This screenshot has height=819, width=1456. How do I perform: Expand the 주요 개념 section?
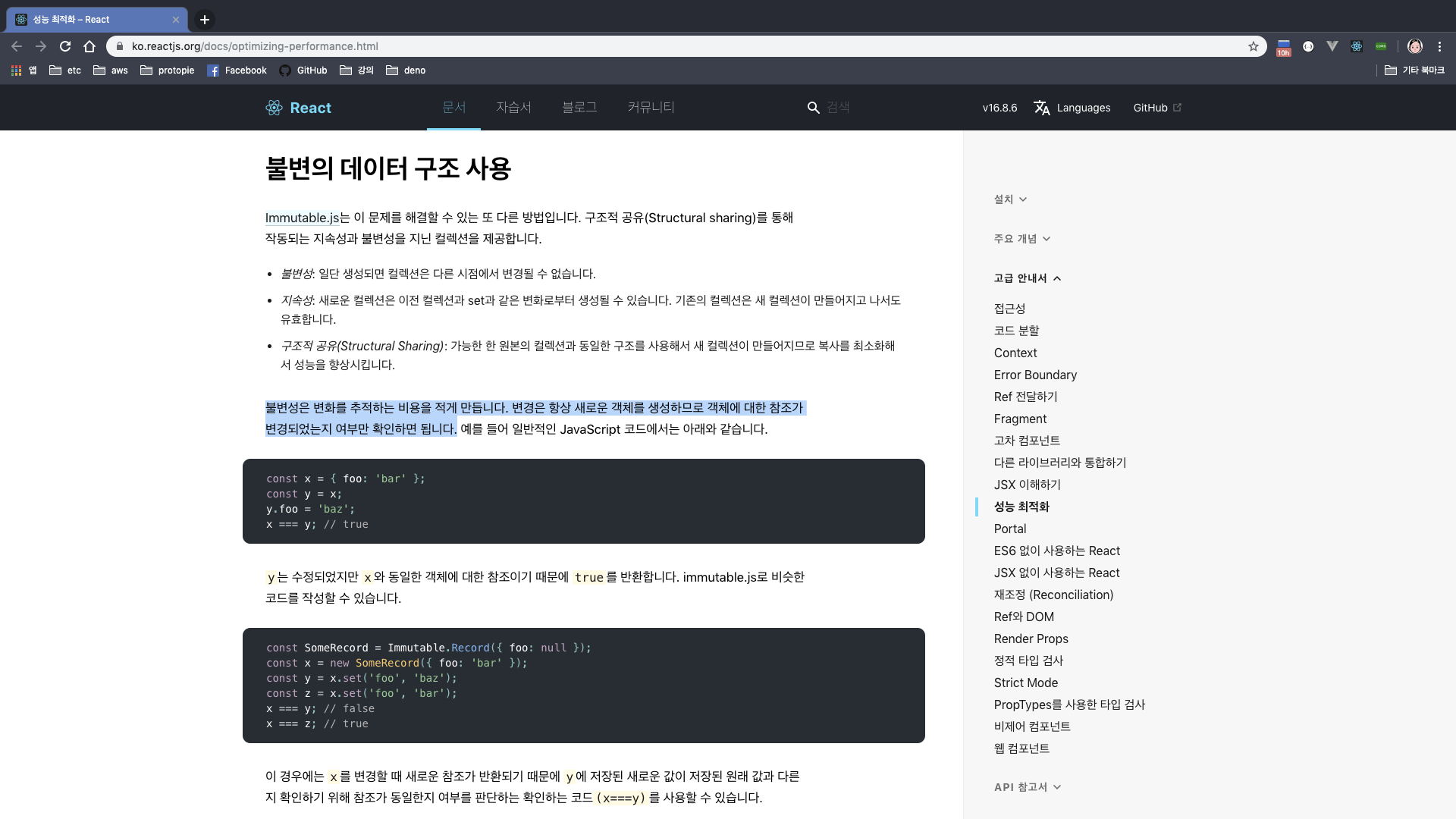(1022, 239)
